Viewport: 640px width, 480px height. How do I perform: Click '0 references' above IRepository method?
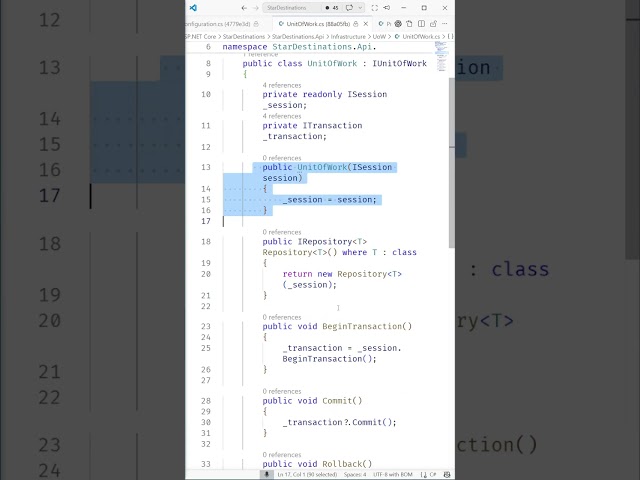tap(282, 232)
